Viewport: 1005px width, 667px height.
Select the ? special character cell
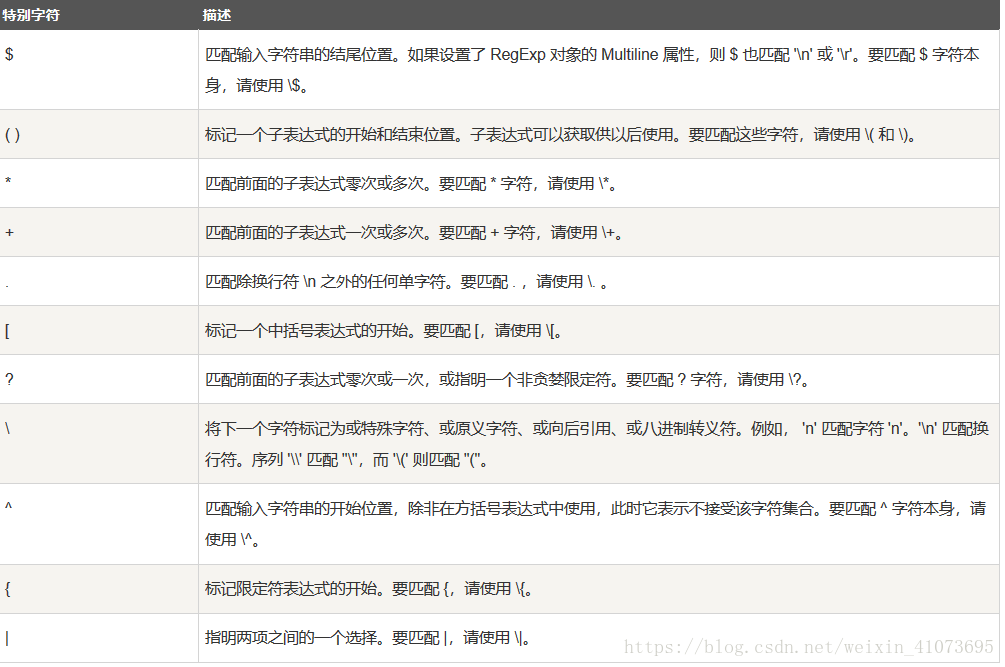point(99,379)
